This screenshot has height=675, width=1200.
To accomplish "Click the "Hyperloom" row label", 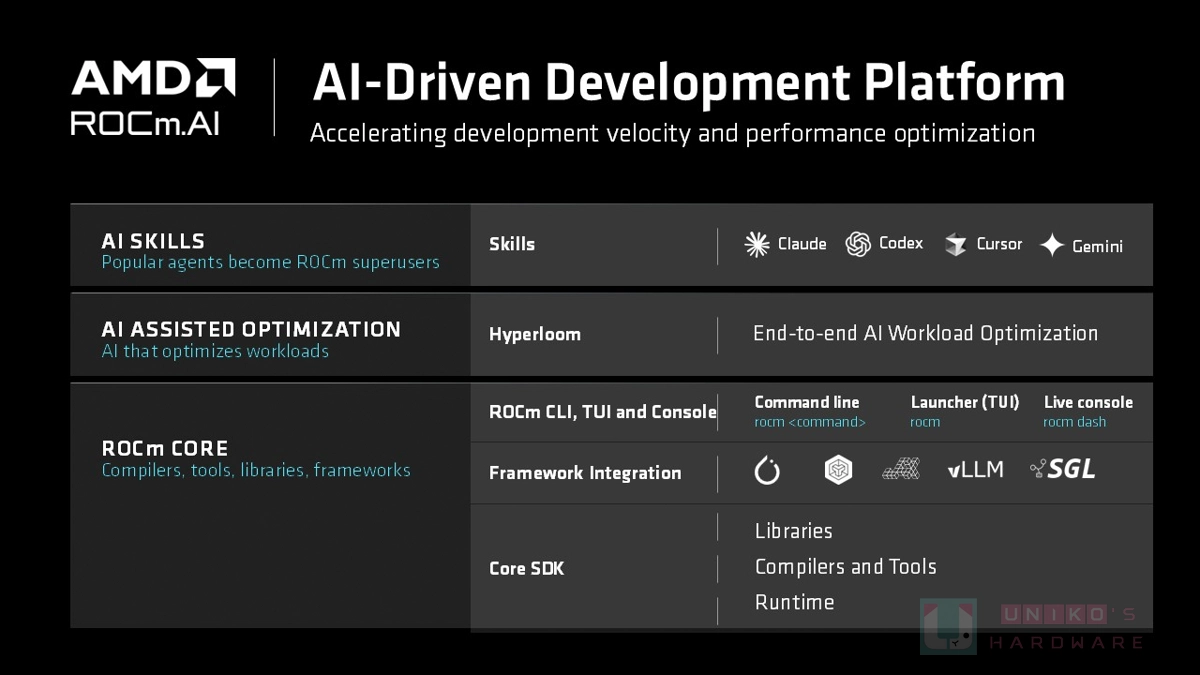I will pos(535,335).
